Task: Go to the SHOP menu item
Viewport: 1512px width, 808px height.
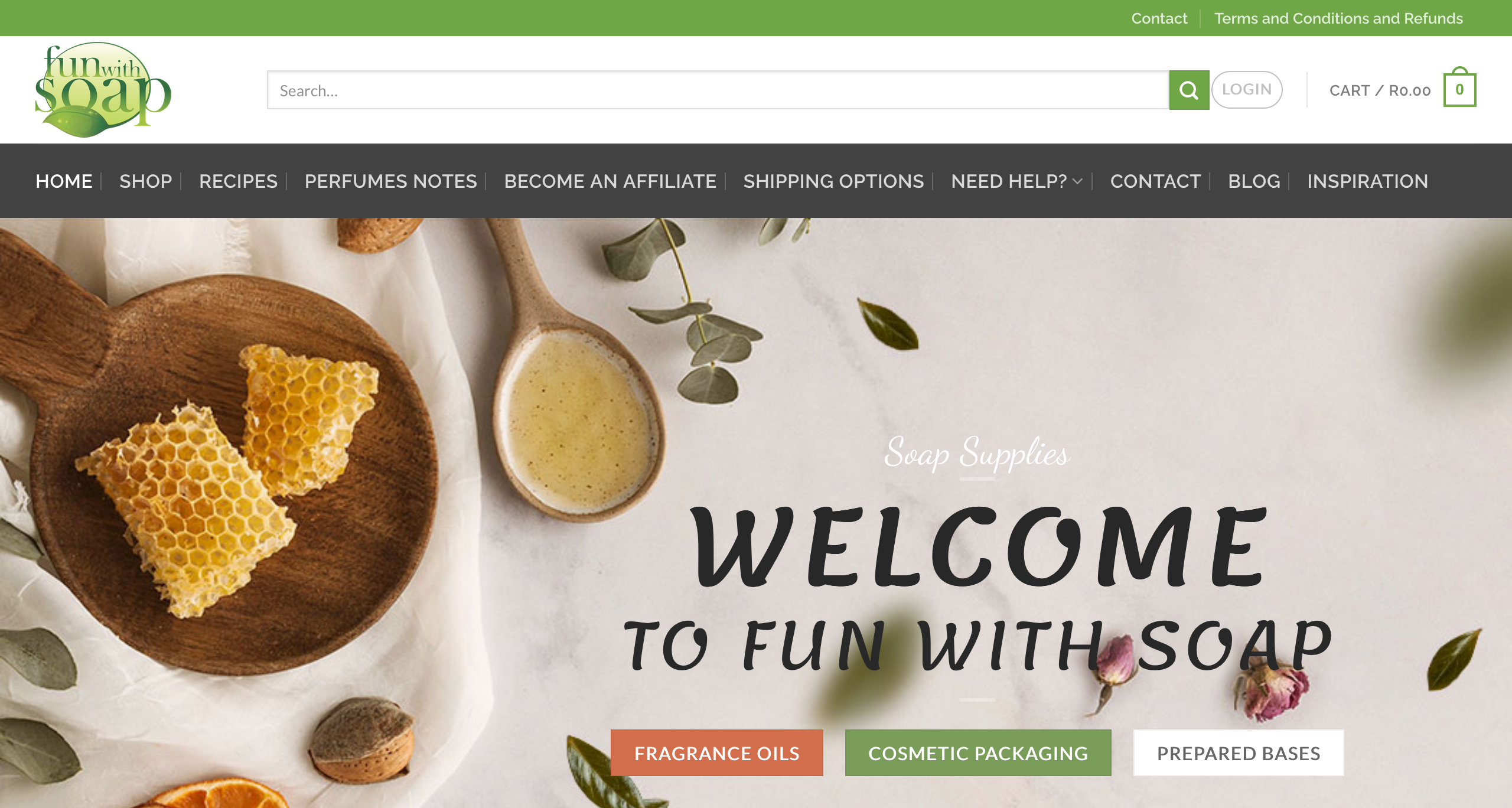Action: click(x=145, y=181)
